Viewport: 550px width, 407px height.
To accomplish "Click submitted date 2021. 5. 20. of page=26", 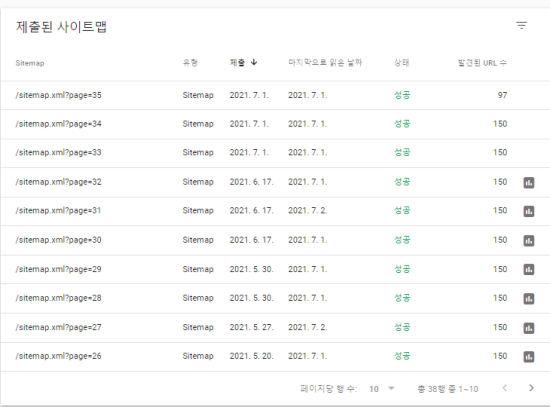I will (x=251, y=356).
